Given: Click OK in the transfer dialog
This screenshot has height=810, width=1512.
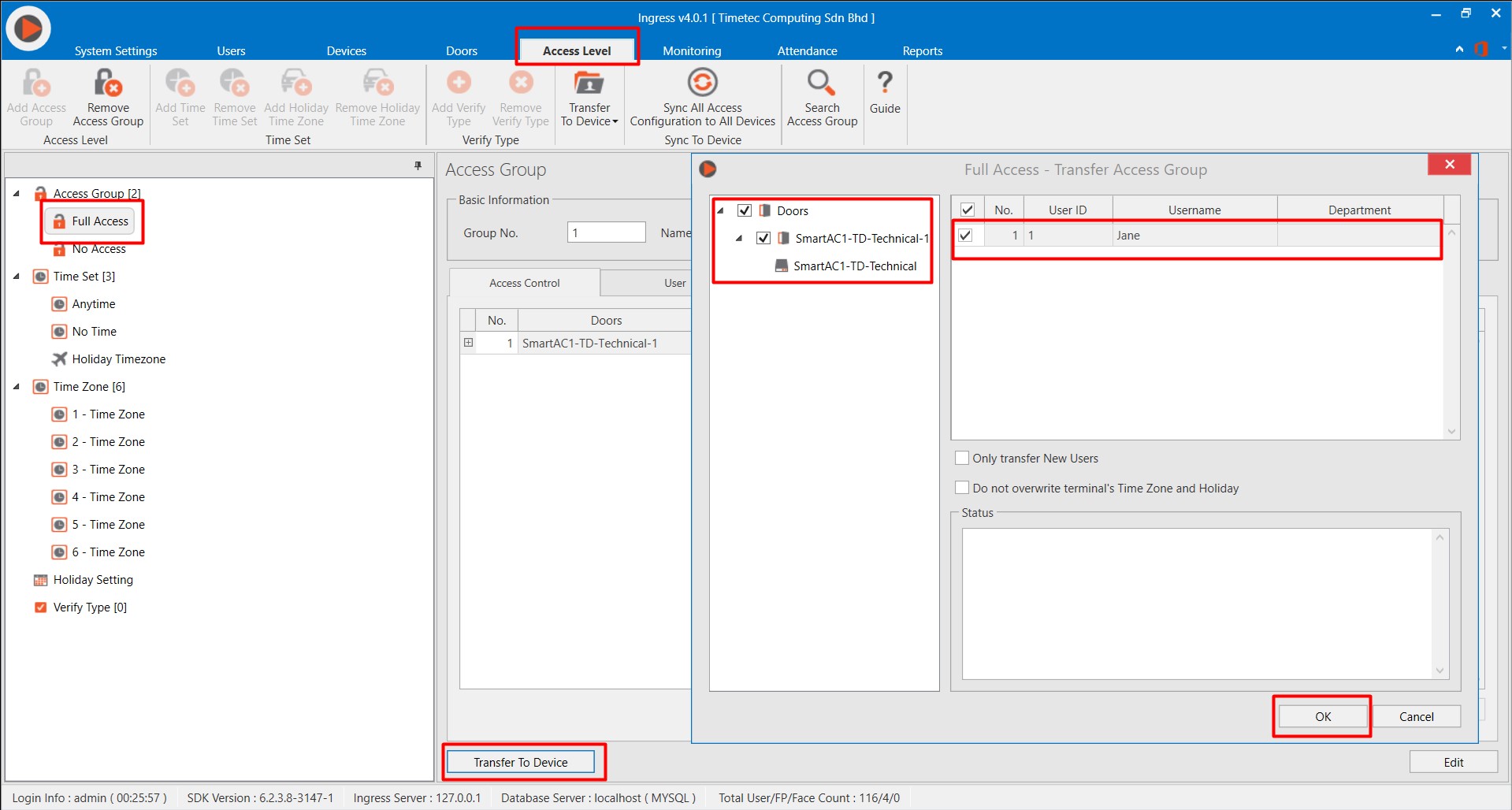Looking at the screenshot, I should pyautogui.click(x=1323, y=716).
